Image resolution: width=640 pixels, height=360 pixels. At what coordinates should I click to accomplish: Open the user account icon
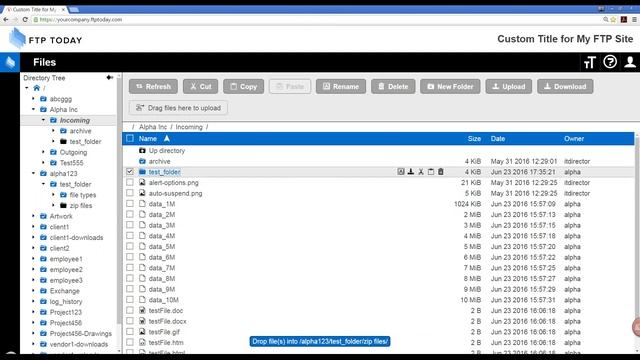[630, 62]
